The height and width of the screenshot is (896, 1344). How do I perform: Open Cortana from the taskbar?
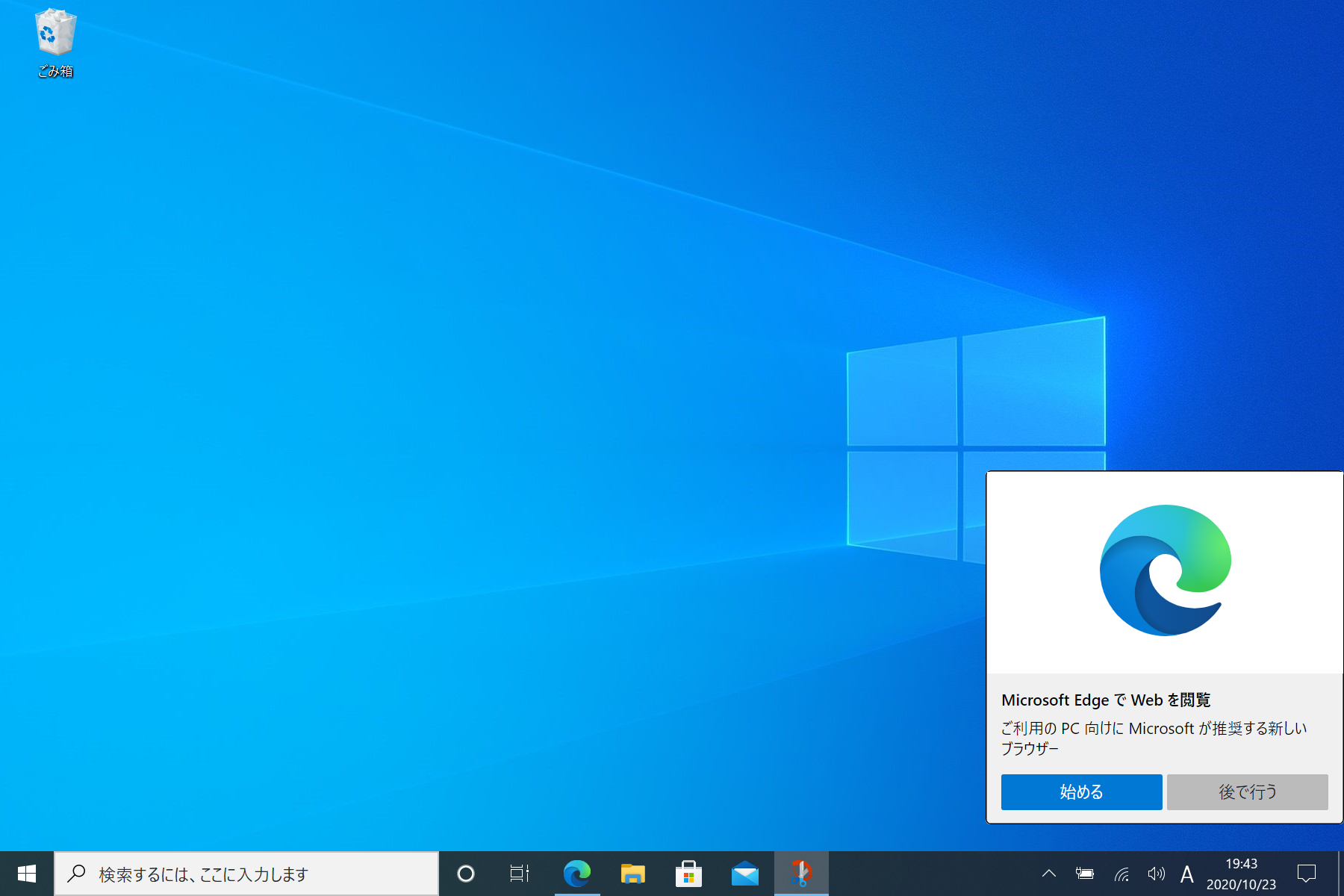[x=465, y=873]
